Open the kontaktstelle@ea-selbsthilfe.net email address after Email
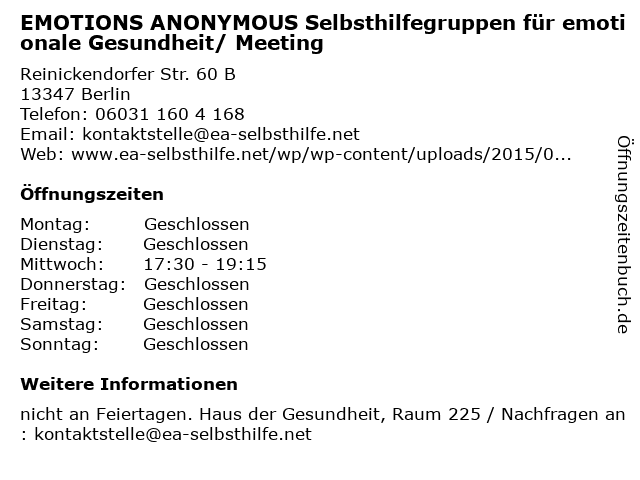Screen dimensions: 640x480 point(221,134)
